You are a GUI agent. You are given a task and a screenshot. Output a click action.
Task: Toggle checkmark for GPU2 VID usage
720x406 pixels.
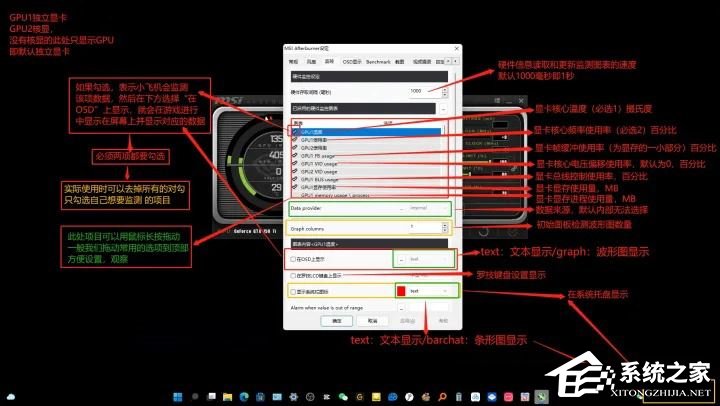(295, 171)
